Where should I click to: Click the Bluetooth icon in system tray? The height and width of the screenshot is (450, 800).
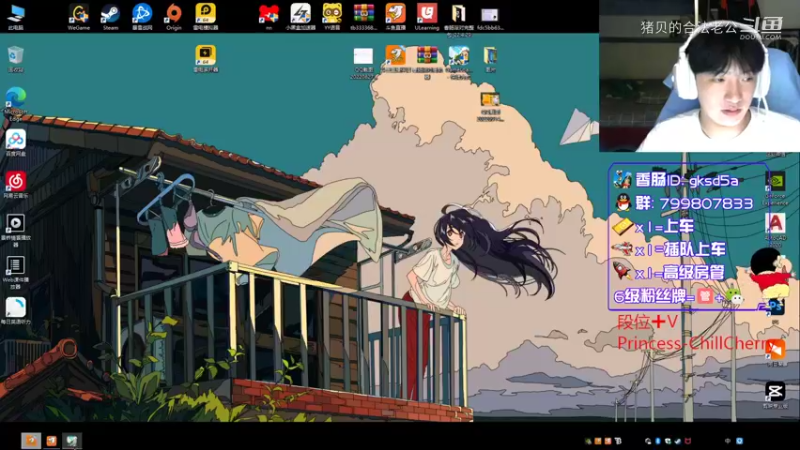(658, 441)
